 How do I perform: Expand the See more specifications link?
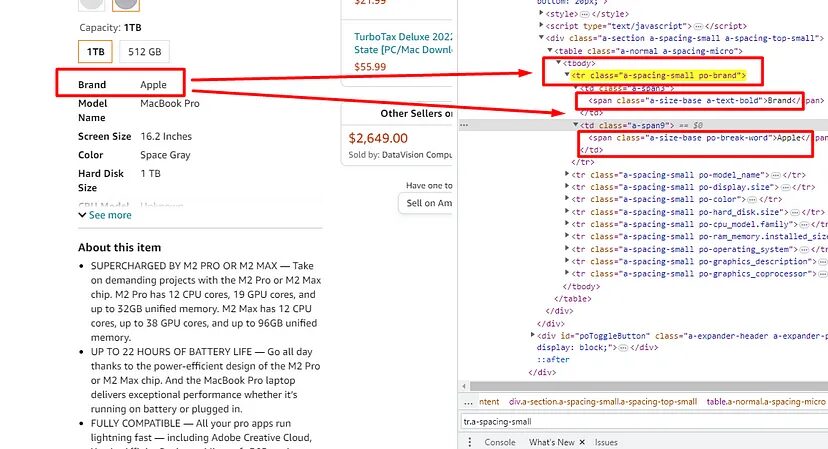coord(109,215)
